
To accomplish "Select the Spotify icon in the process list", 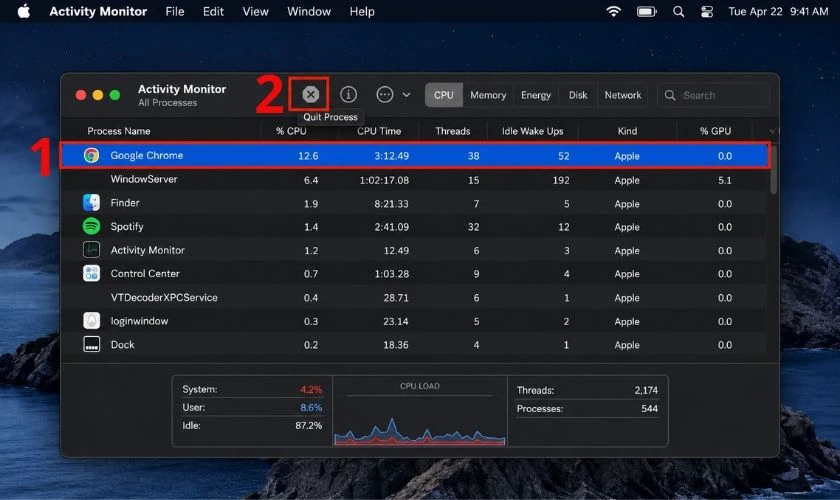I will pyautogui.click(x=91, y=226).
